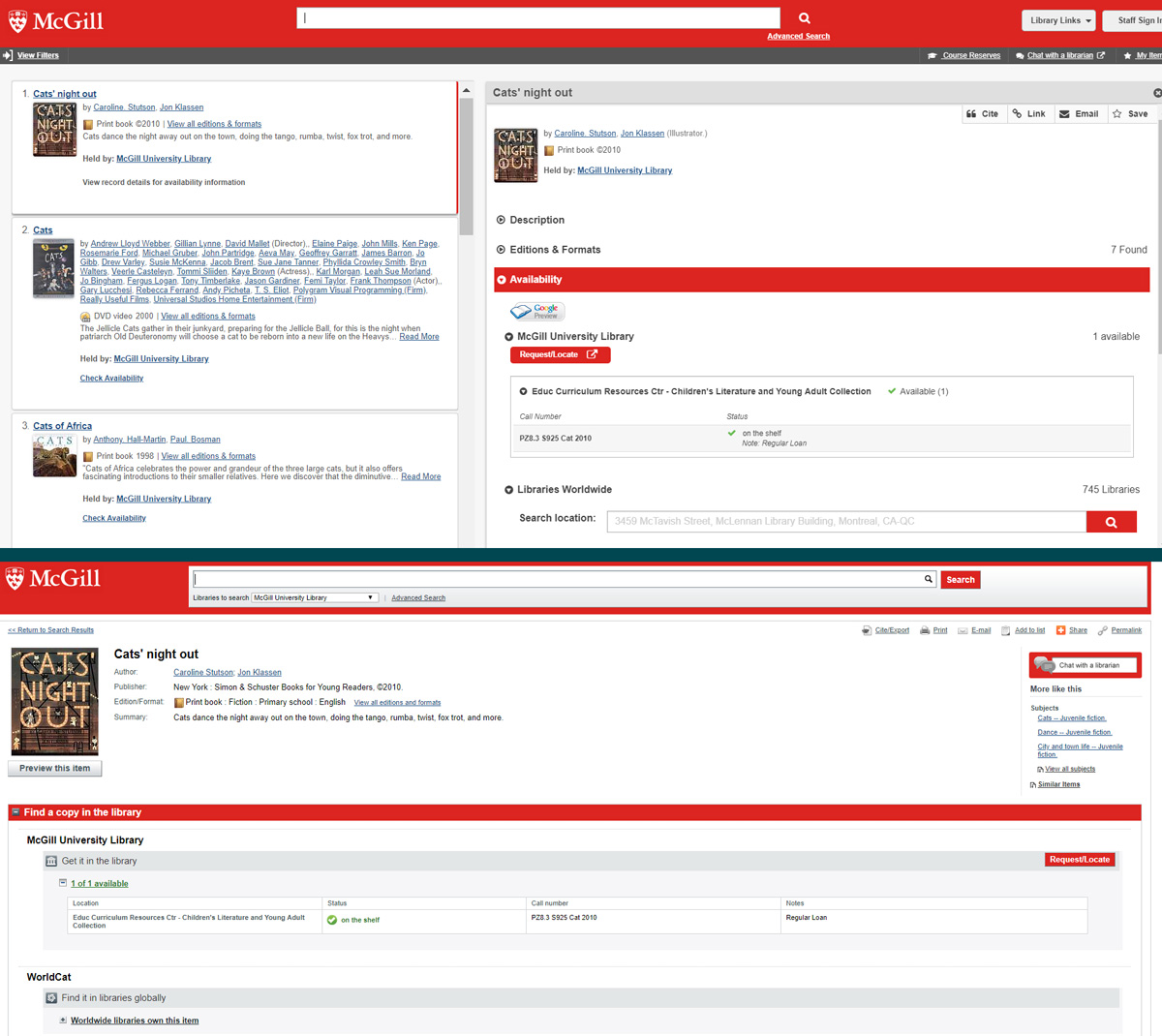Image resolution: width=1162 pixels, height=1036 pixels.
Task: Open the Google Preview badge
Action: 537,312
